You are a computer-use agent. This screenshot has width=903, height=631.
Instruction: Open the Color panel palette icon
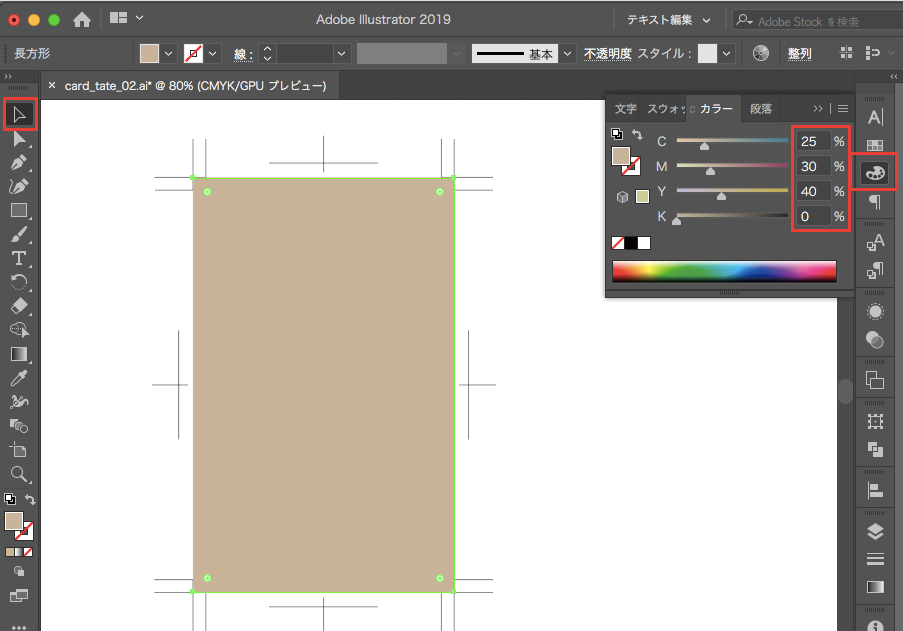click(875, 172)
